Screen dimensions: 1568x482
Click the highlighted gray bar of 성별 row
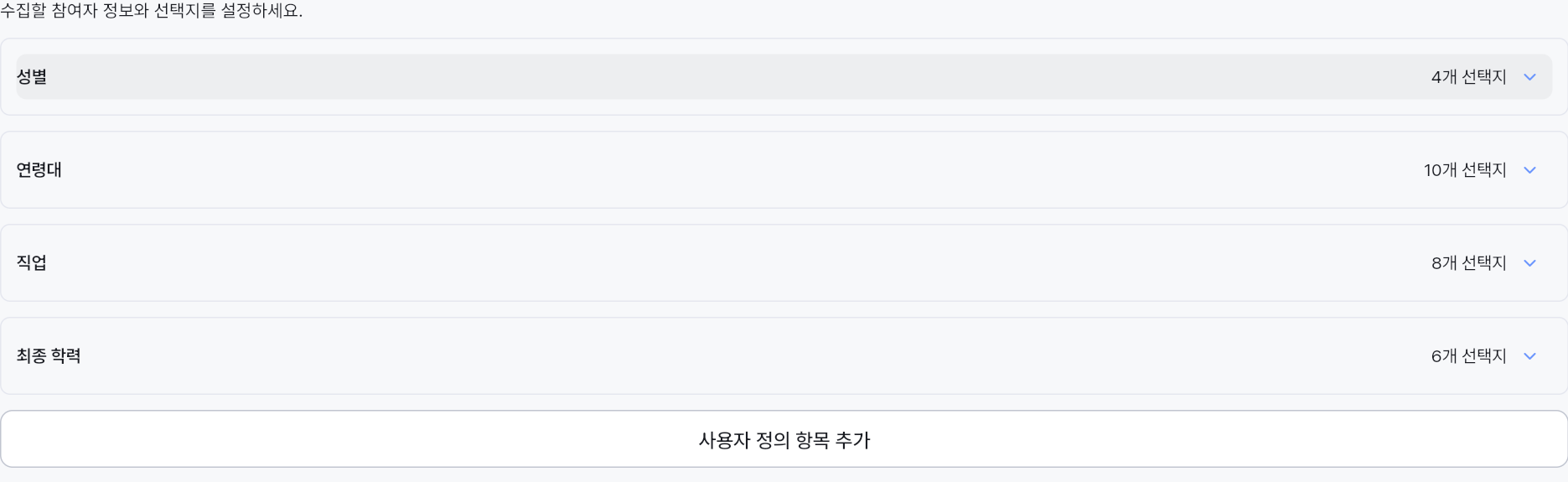click(784, 77)
